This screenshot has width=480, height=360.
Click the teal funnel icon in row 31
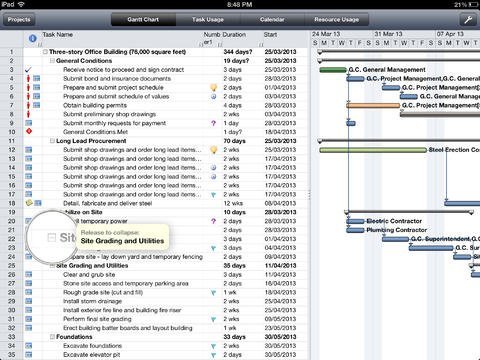pyautogui.click(x=214, y=319)
